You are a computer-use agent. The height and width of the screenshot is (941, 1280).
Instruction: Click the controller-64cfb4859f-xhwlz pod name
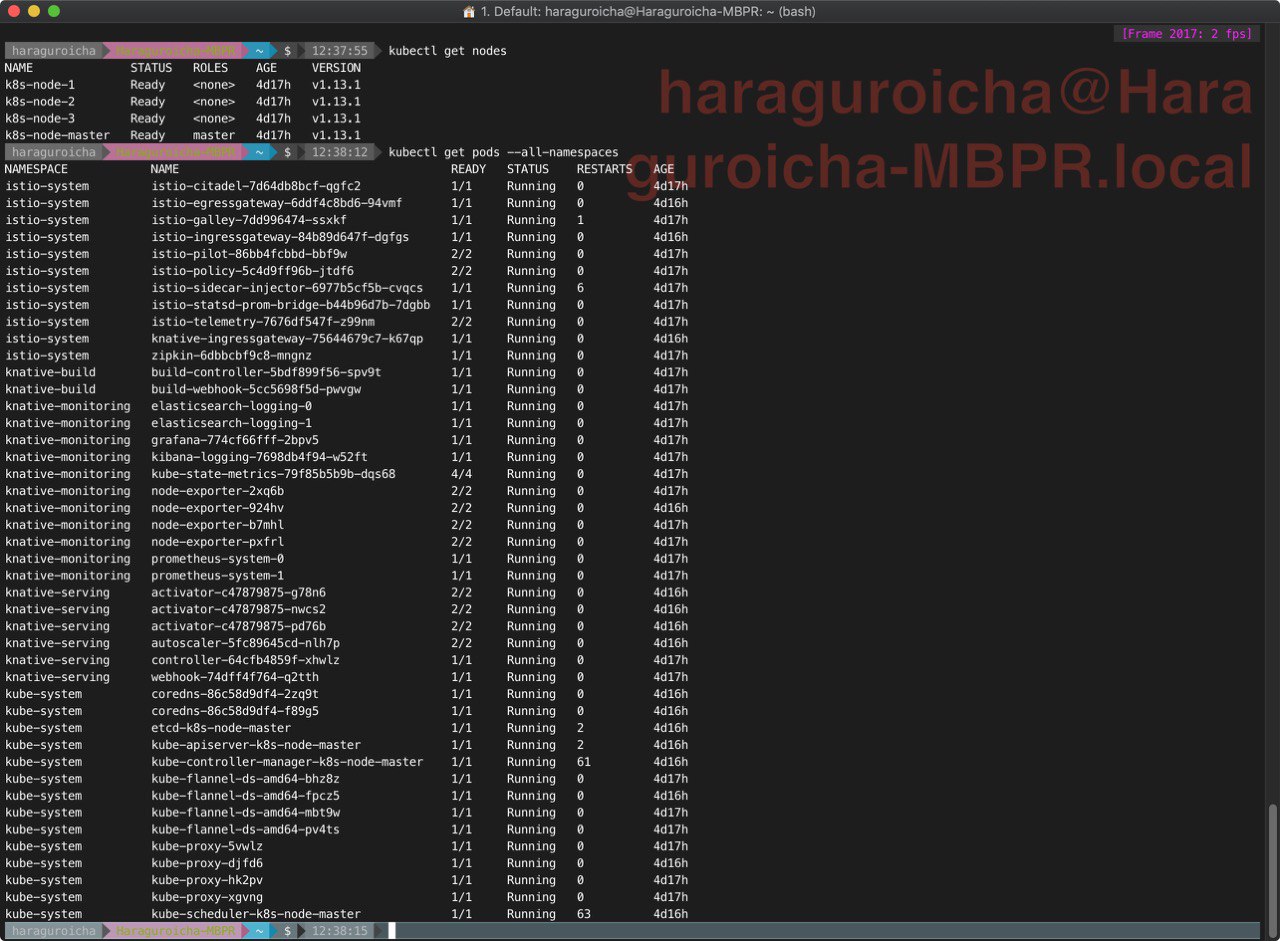pyautogui.click(x=245, y=660)
